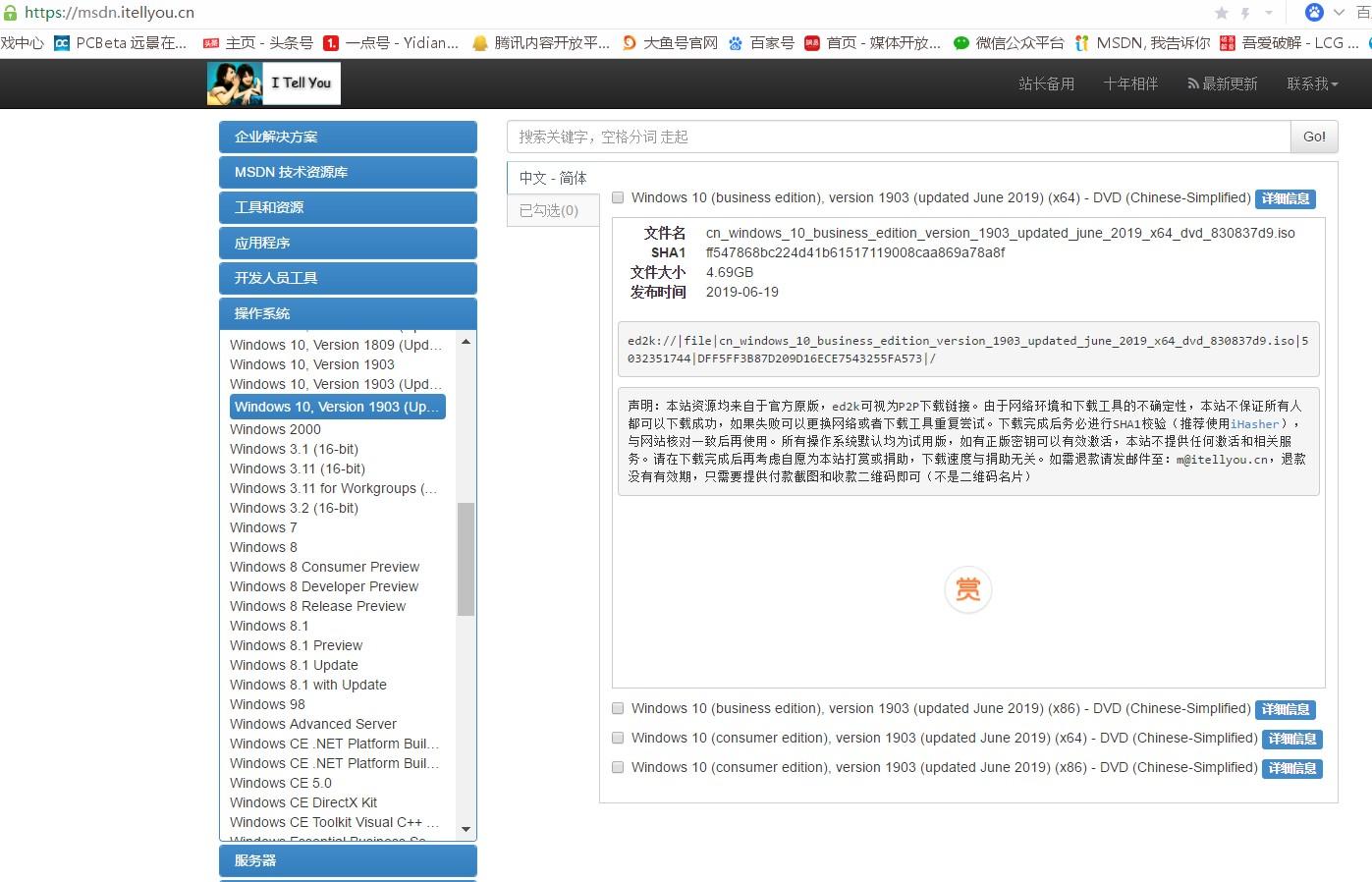Open the MSDN, 我告诉你 bookmark
The image size is (1372, 882).
1142,43
